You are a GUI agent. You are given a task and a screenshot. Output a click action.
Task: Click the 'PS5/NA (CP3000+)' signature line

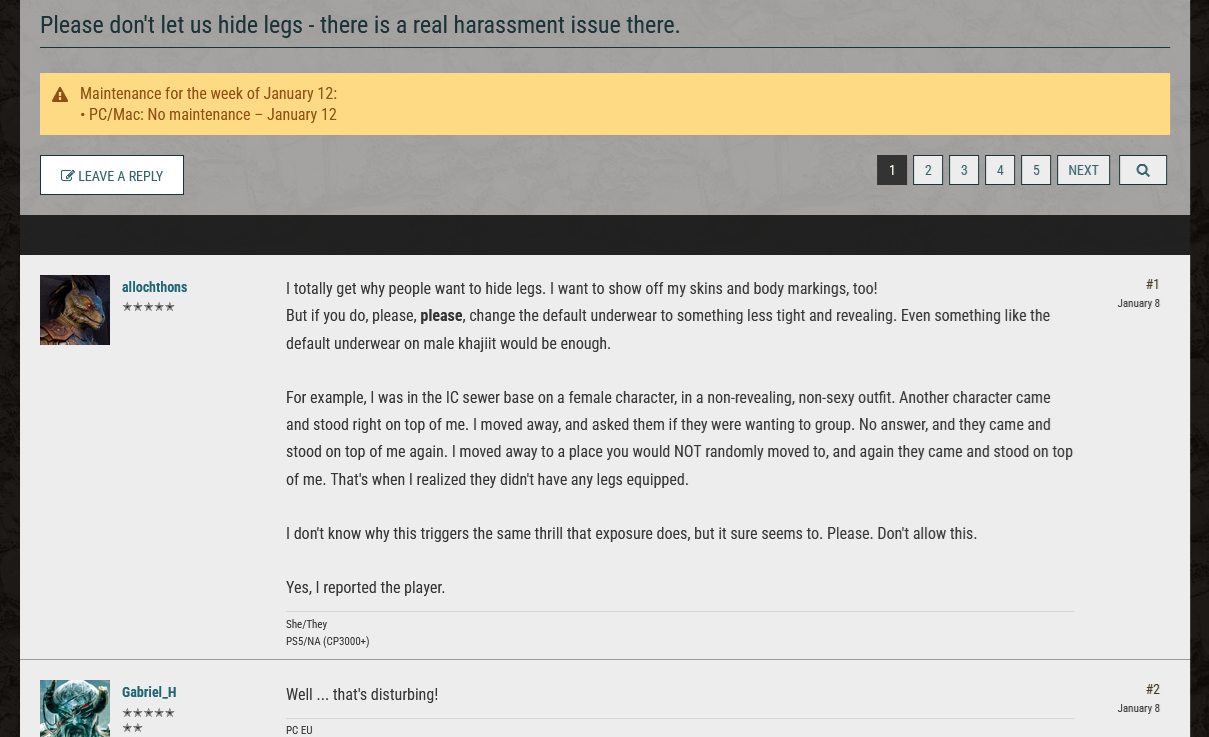[327, 642]
